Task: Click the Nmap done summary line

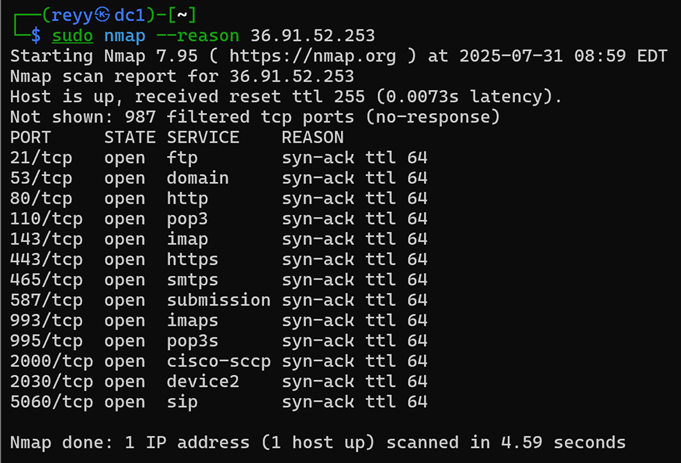Action: (x=318, y=443)
